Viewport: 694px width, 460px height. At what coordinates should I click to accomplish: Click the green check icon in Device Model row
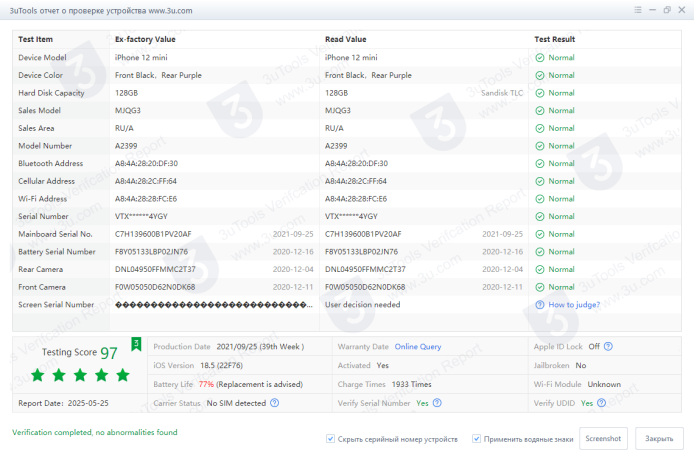[x=540, y=57]
